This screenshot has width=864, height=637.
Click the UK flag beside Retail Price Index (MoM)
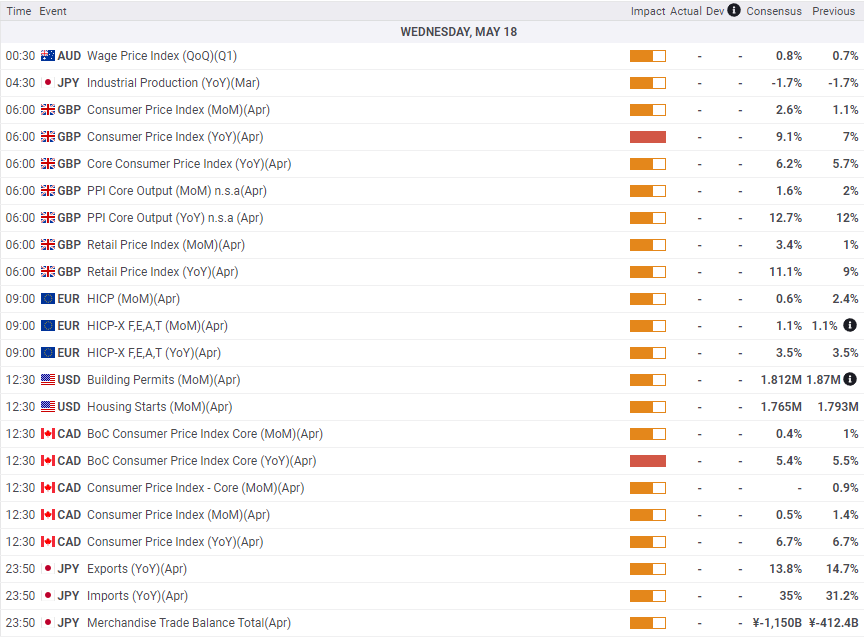pyautogui.click(x=48, y=245)
